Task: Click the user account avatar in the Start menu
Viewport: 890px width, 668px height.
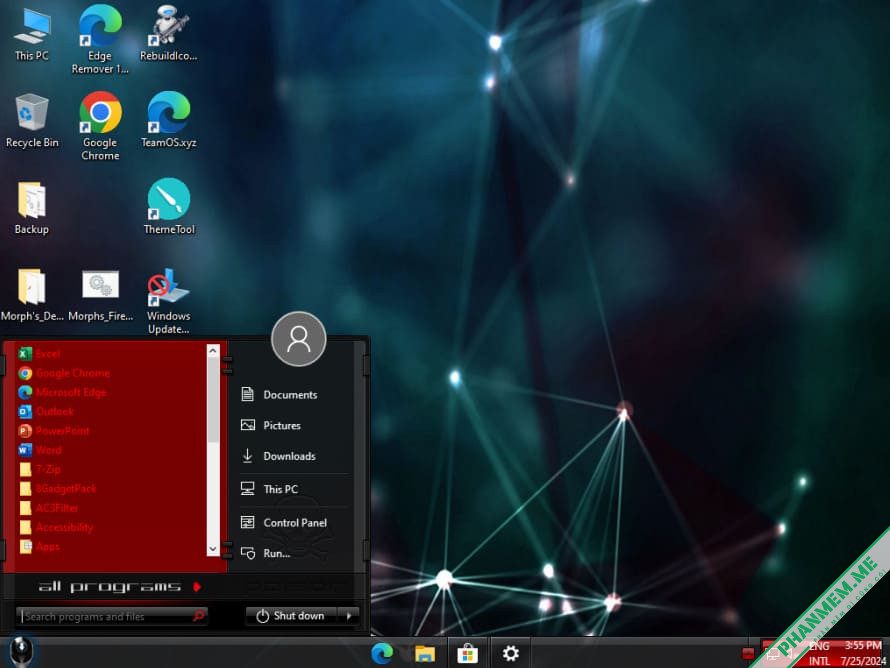Action: point(299,339)
